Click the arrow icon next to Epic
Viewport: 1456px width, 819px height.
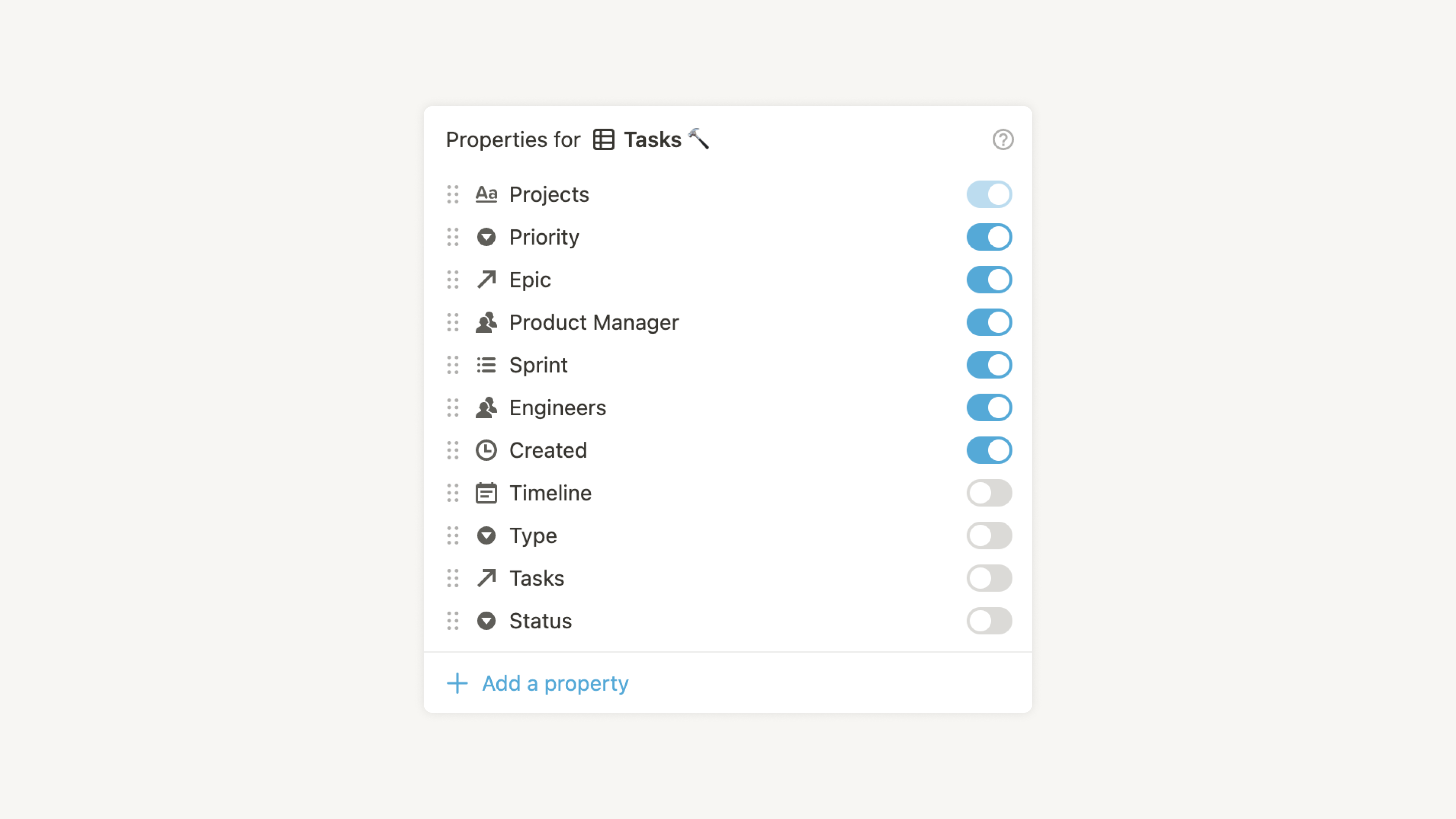click(x=487, y=279)
